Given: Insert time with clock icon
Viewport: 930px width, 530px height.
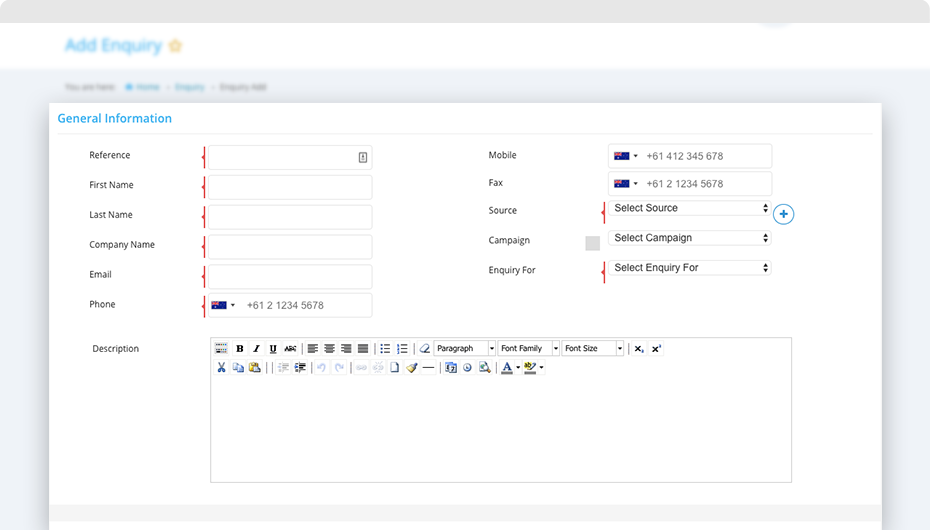Looking at the screenshot, I should [x=467, y=368].
